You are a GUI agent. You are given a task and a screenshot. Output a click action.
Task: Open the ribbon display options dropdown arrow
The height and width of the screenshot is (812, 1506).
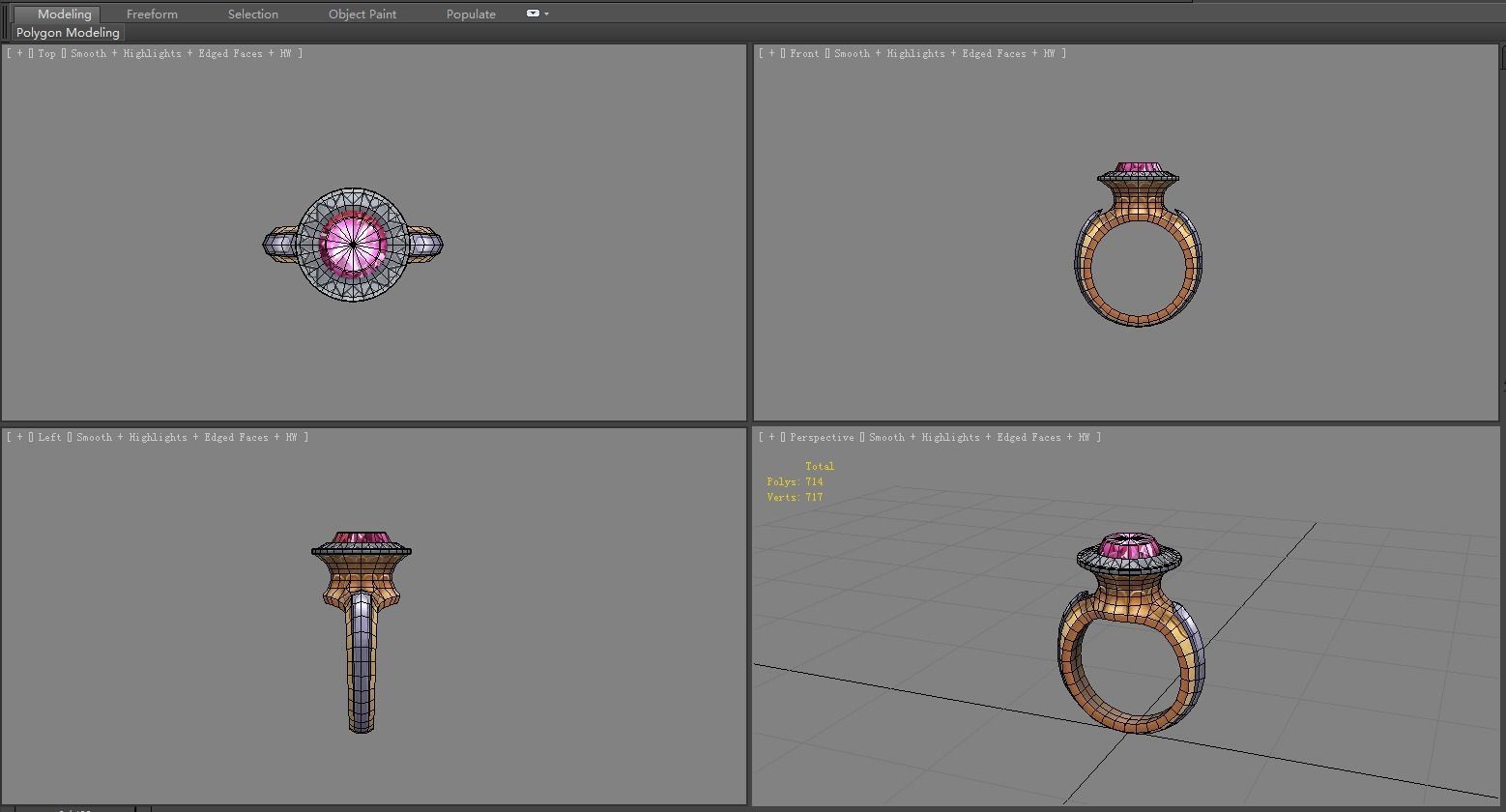pyautogui.click(x=546, y=14)
